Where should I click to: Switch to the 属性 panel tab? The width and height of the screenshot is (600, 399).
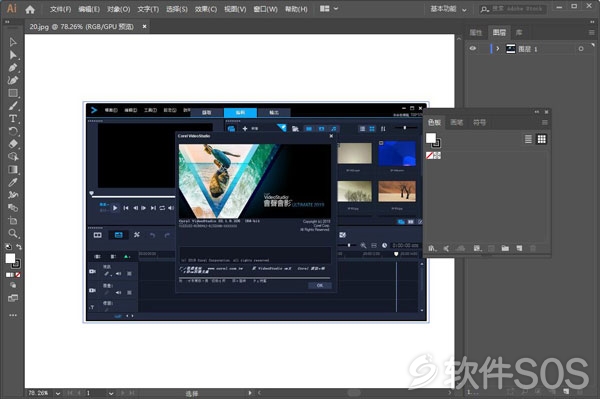click(476, 33)
